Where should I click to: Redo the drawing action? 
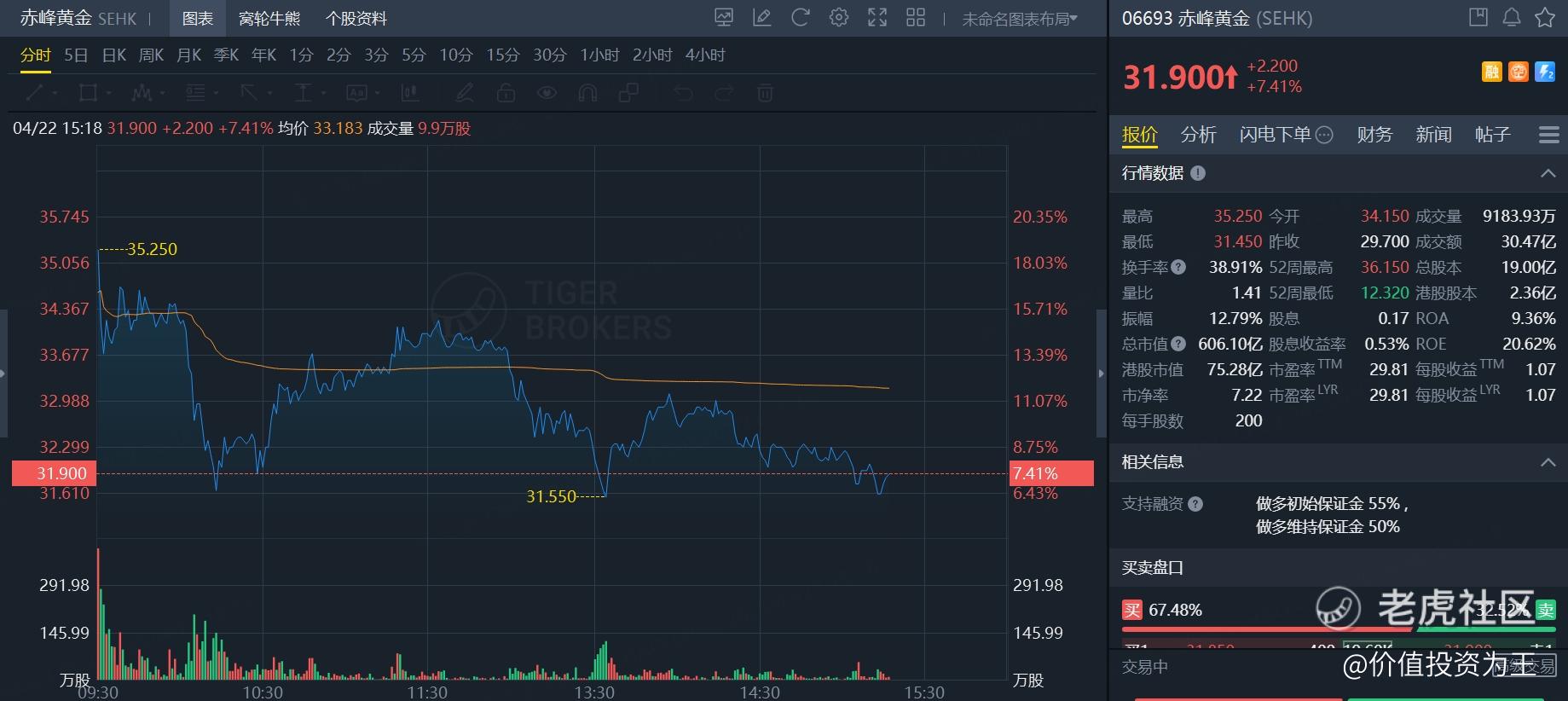coord(724,92)
